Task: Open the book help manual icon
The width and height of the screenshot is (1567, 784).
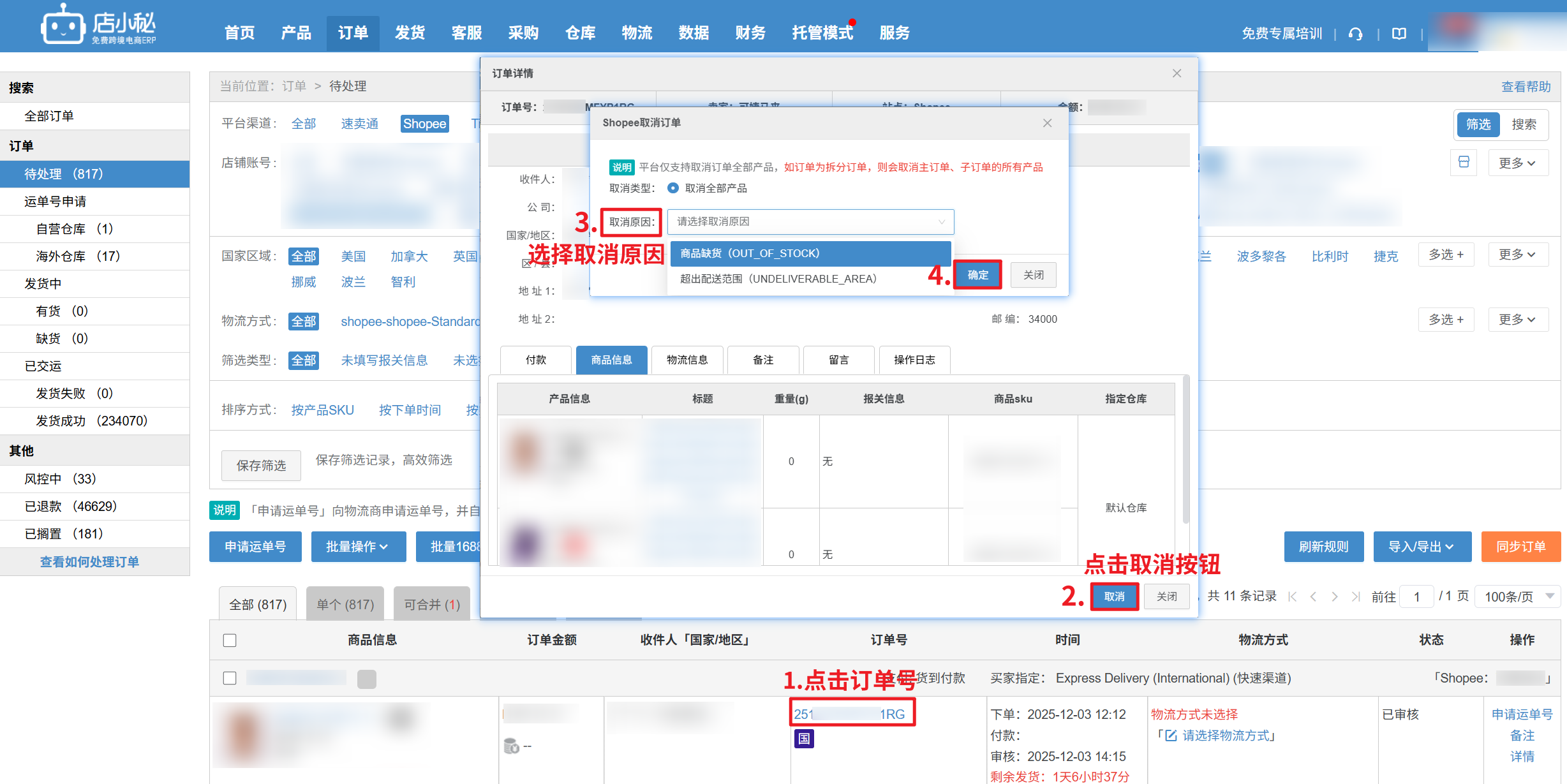Action: click(1399, 34)
